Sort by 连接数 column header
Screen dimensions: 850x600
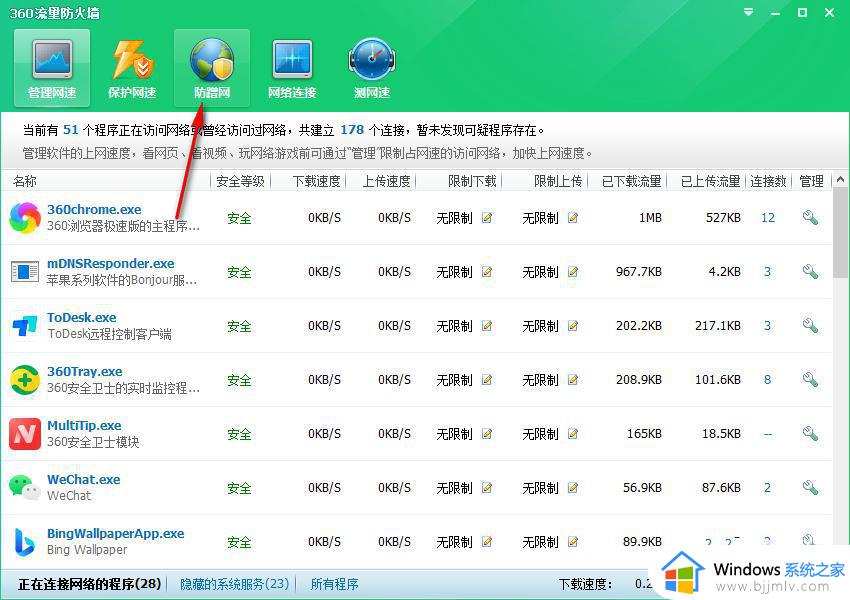click(768, 181)
